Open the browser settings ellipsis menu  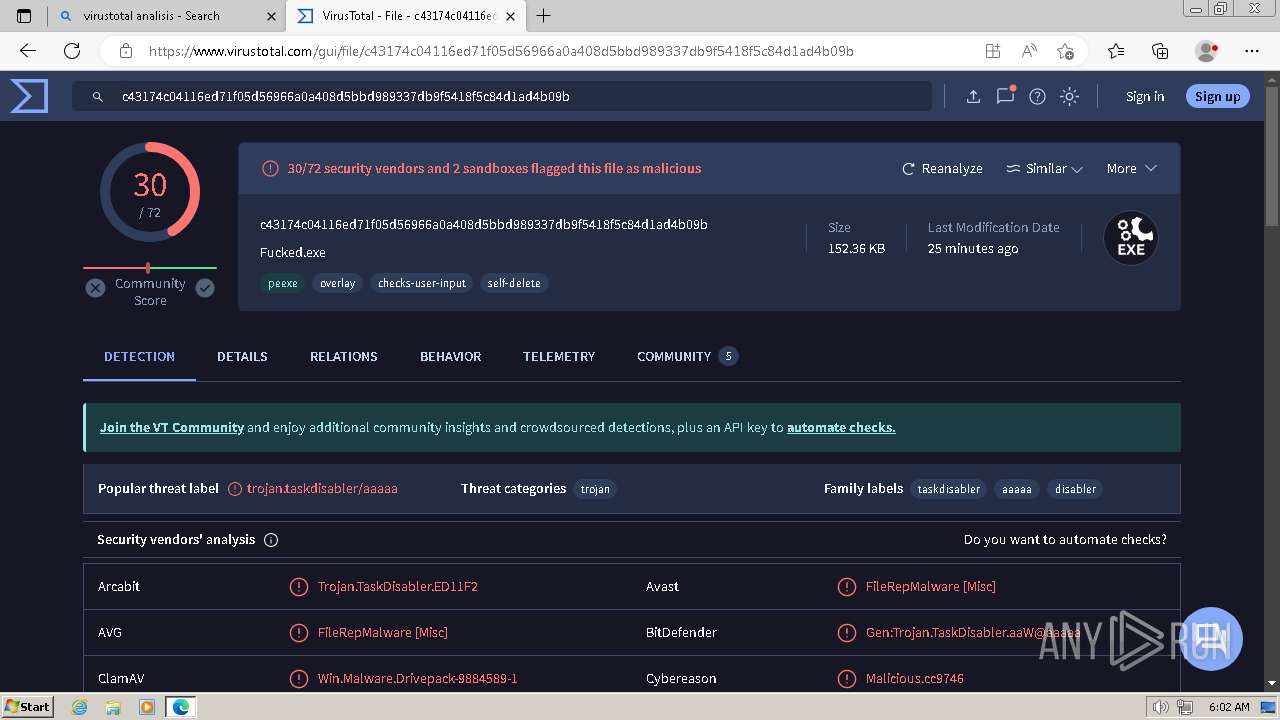tap(1252, 51)
